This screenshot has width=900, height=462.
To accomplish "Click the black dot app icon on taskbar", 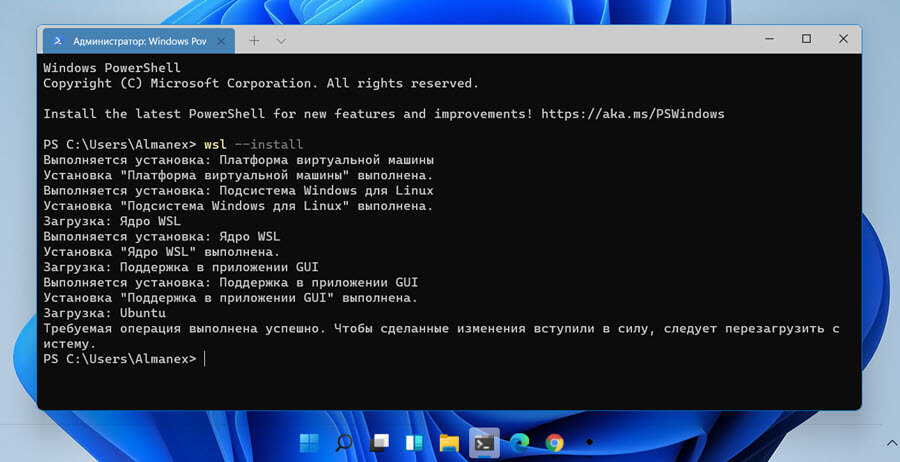I will 589,442.
